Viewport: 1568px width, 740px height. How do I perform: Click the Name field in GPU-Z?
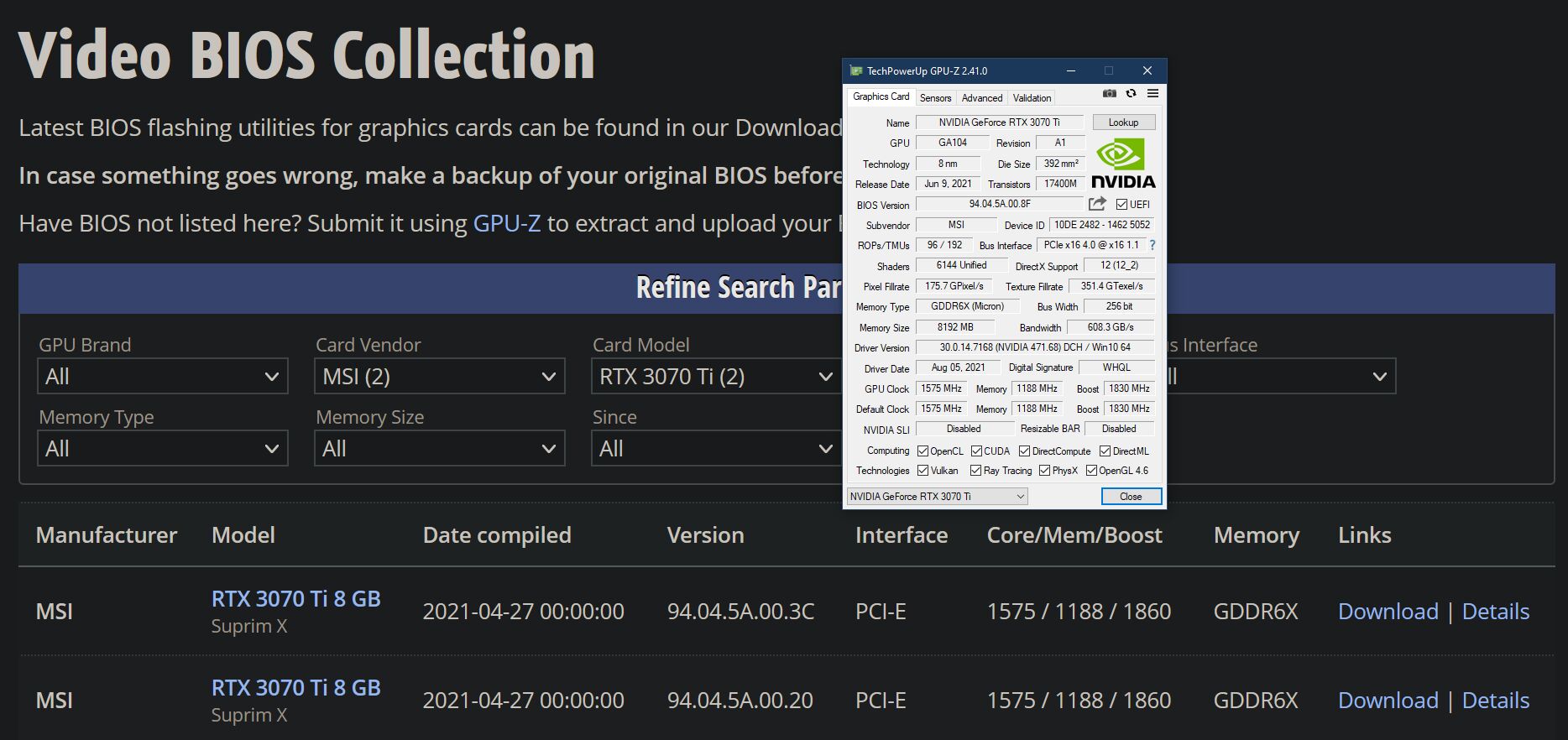(x=999, y=122)
